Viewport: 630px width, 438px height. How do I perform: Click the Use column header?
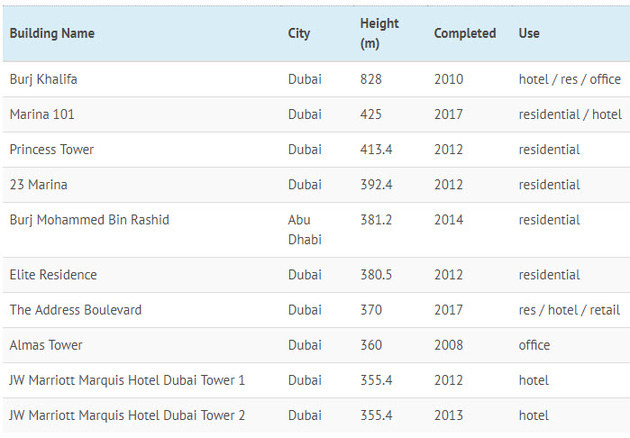coord(529,33)
